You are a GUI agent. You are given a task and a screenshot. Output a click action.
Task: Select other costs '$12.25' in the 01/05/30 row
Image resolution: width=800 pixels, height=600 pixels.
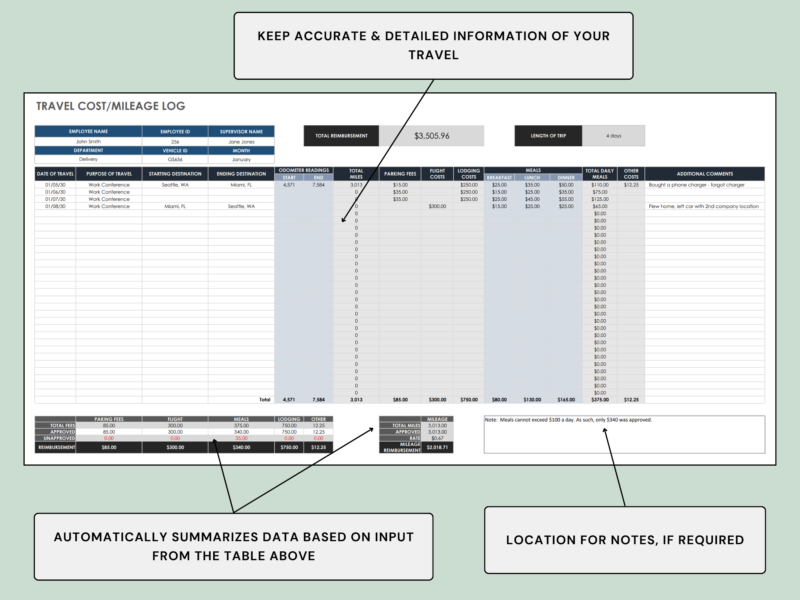[631, 185]
